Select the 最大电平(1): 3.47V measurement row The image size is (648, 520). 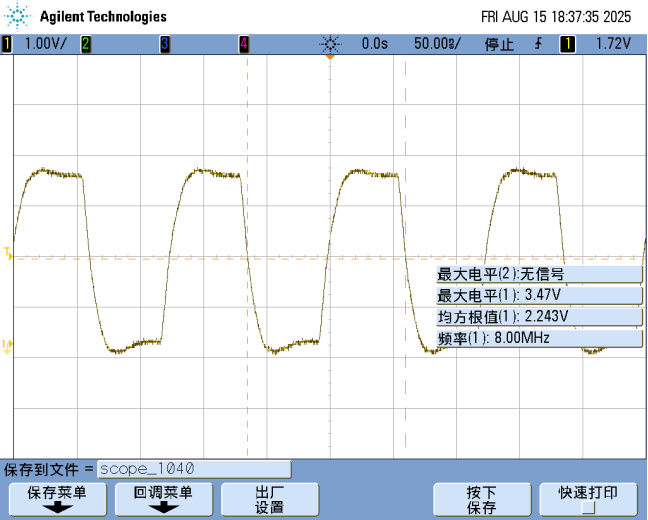tap(538, 295)
